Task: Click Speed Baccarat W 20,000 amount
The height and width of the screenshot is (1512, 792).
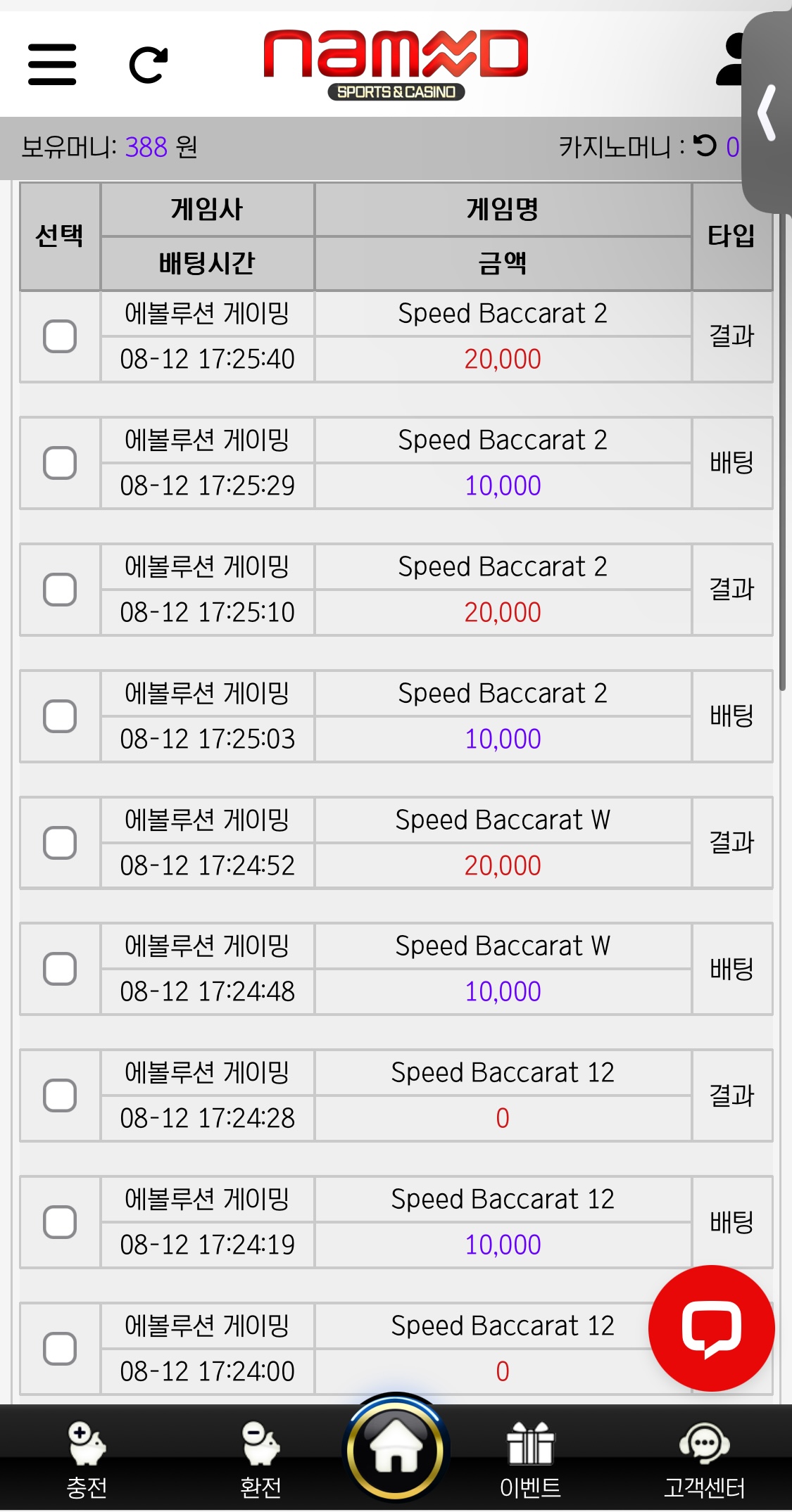Action: click(503, 865)
